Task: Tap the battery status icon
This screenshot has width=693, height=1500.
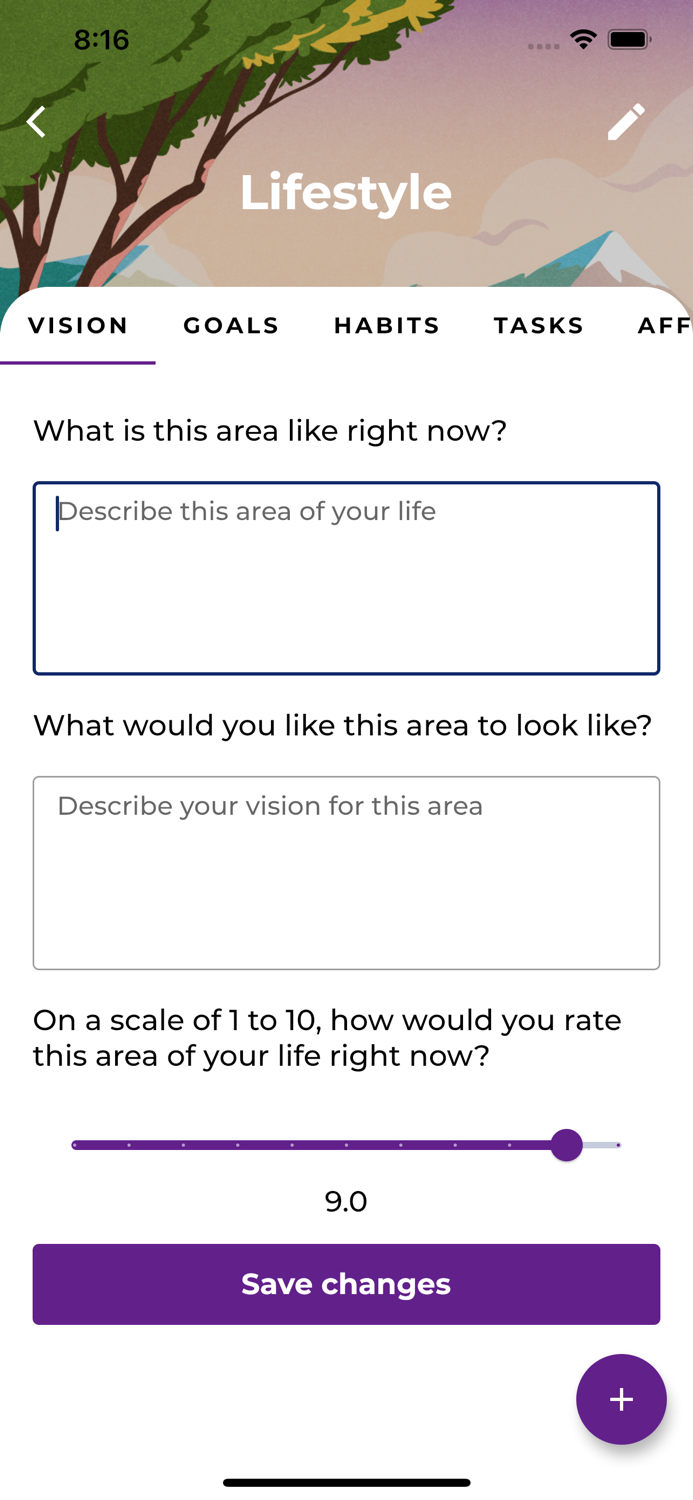Action: click(630, 40)
